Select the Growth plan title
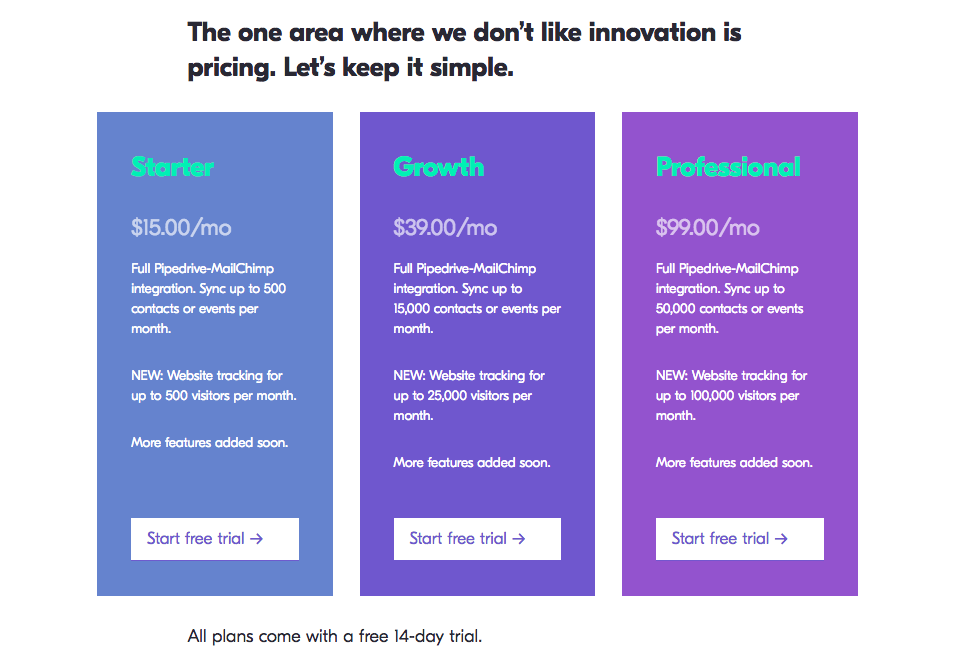Viewport: 954px width, 665px height. click(438, 167)
